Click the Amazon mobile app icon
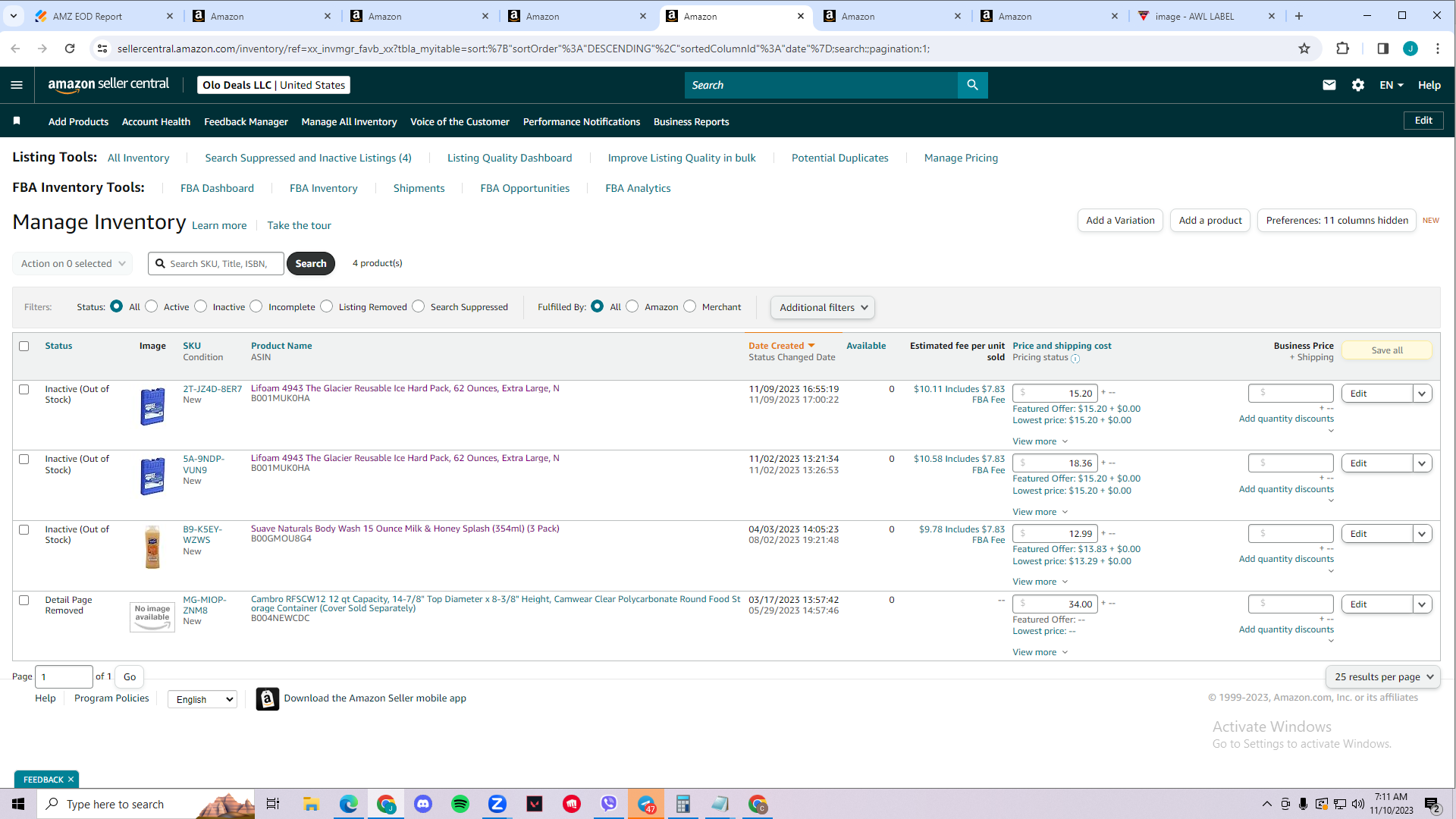The image size is (1456, 819). [267, 698]
